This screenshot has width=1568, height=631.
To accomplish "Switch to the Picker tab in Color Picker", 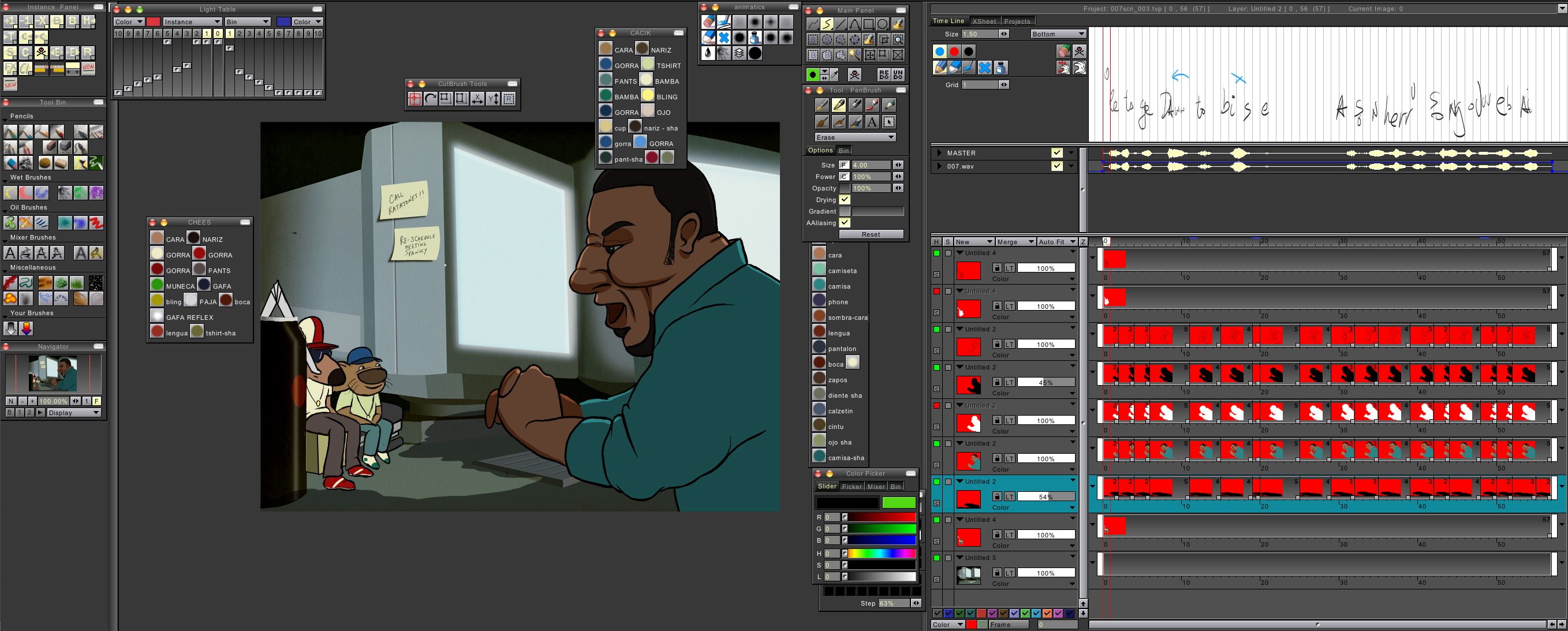I will point(852,487).
